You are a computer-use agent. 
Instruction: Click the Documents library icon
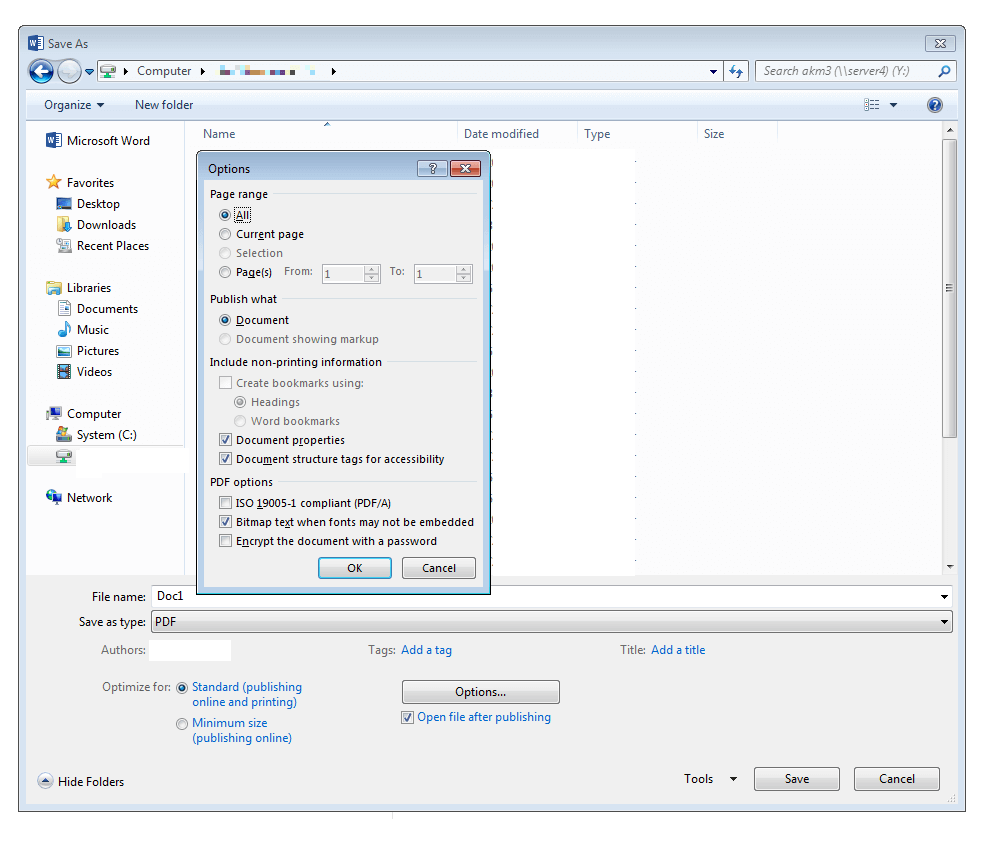[x=64, y=309]
